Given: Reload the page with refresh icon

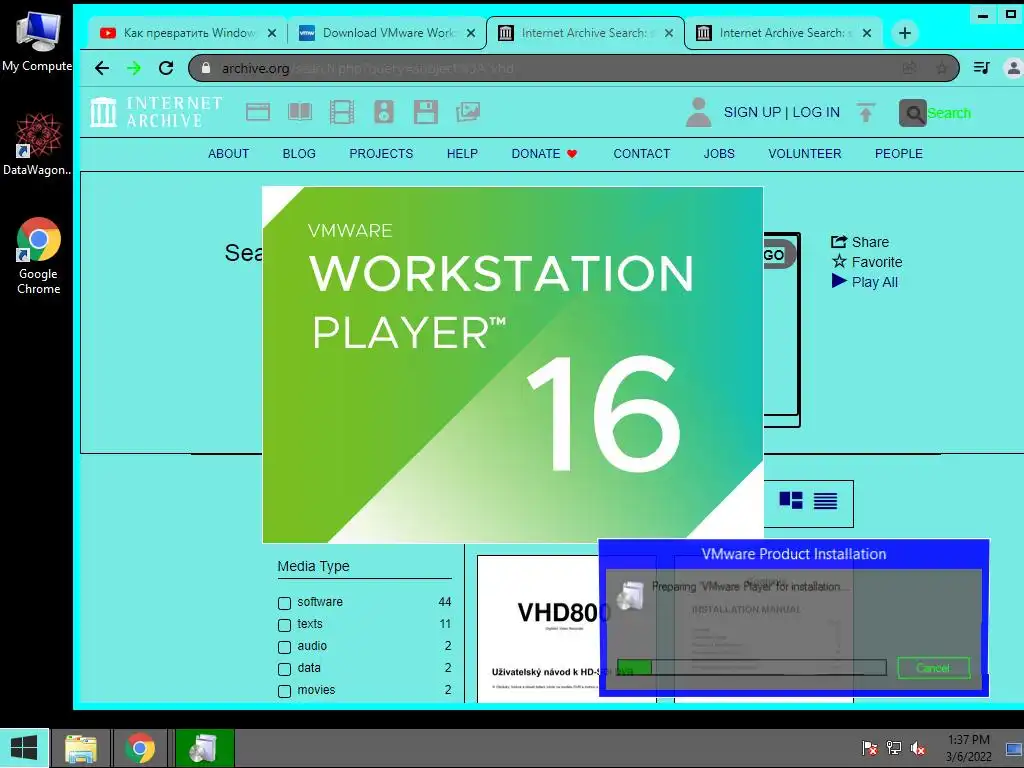Looking at the screenshot, I should [166, 68].
